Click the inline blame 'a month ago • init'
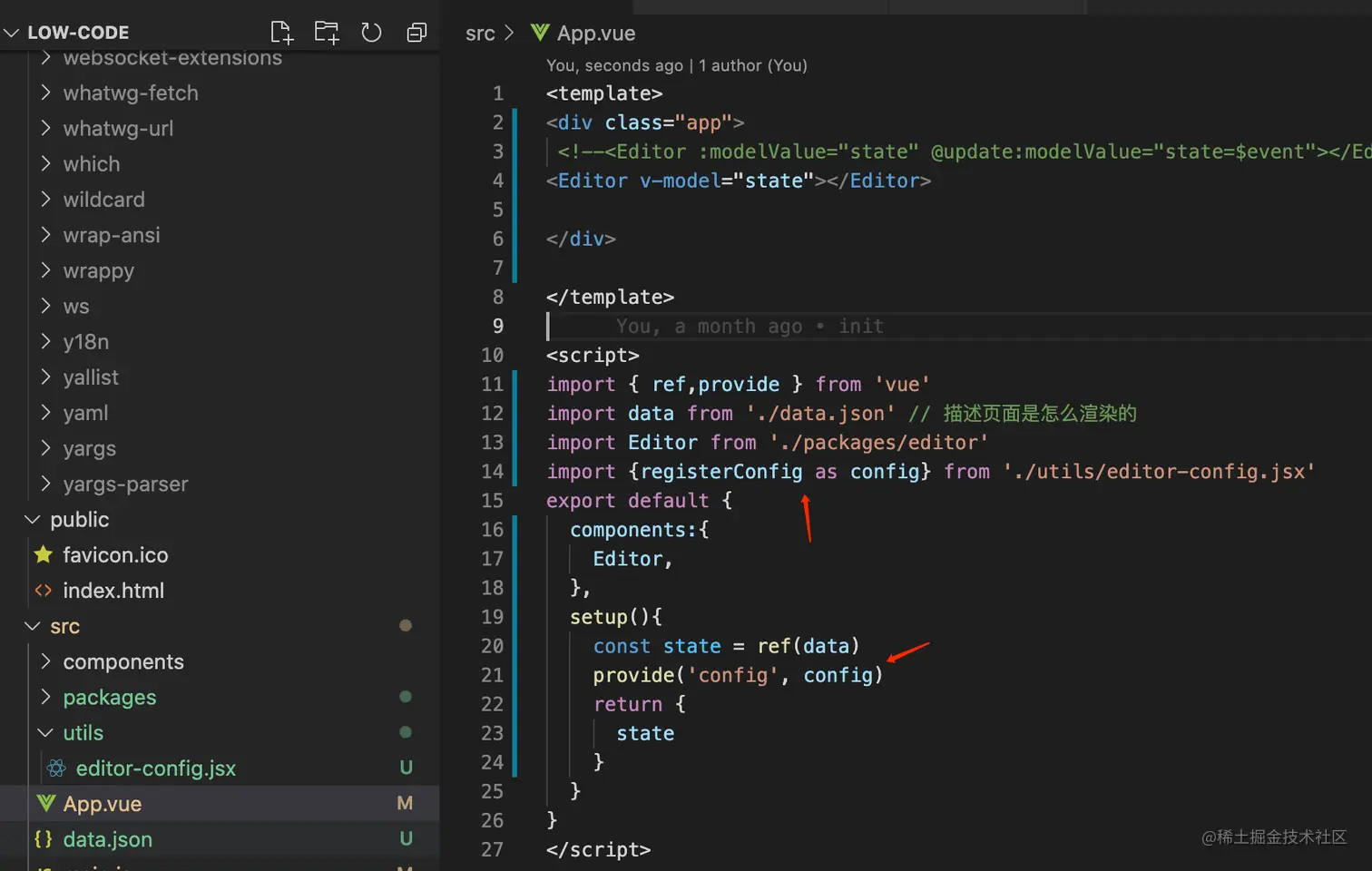The width and height of the screenshot is (1372, 871). (x=750, y=326)
